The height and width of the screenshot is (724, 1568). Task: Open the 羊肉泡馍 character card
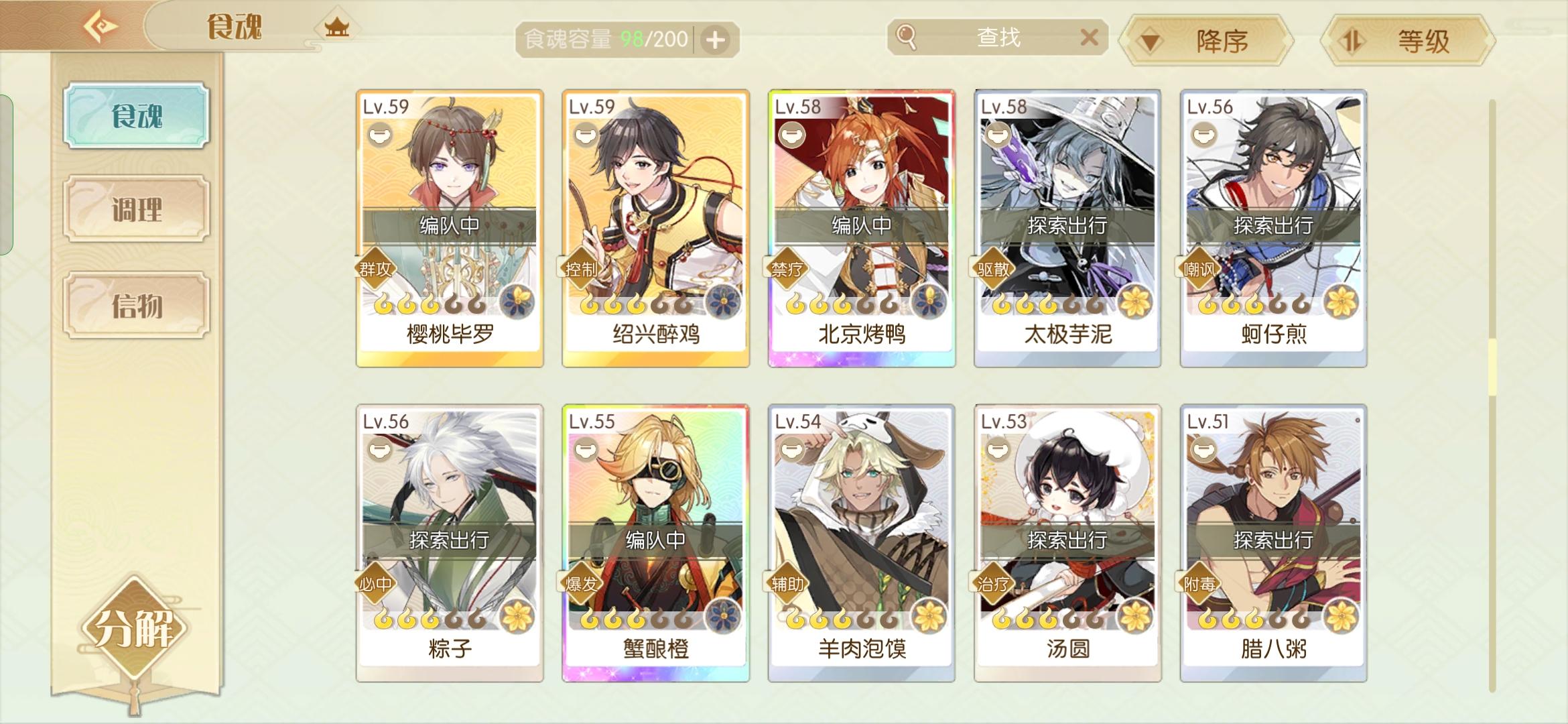(862, 543)
